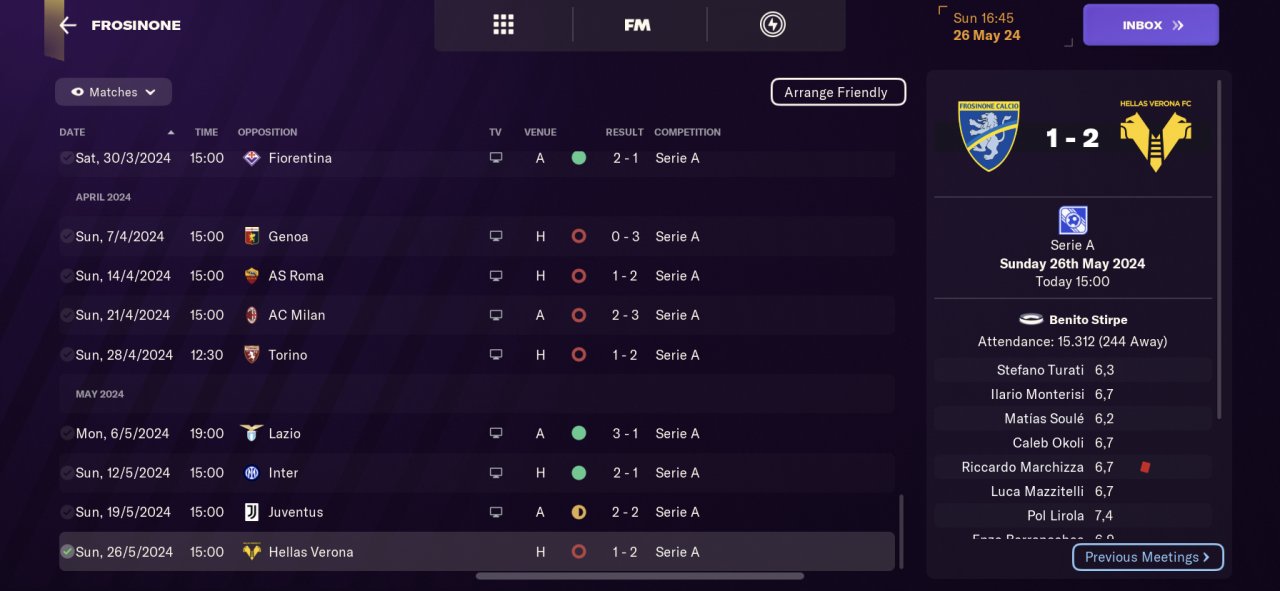Image resolution: width=1280 pixels, height=591 pixels.
Task: Toggle checkmark on Lazio fixture row
Action: click(x=67, y=434)
